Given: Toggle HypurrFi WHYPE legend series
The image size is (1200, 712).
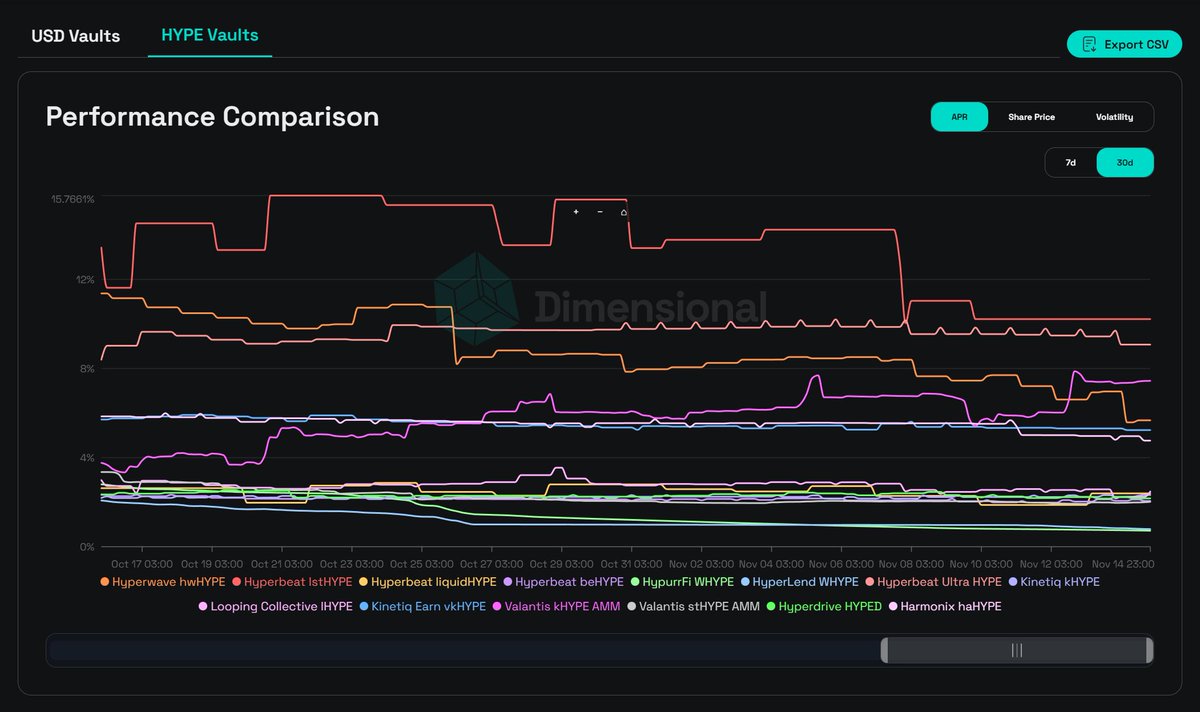Looking at the screenshot, I should (682, 581).
